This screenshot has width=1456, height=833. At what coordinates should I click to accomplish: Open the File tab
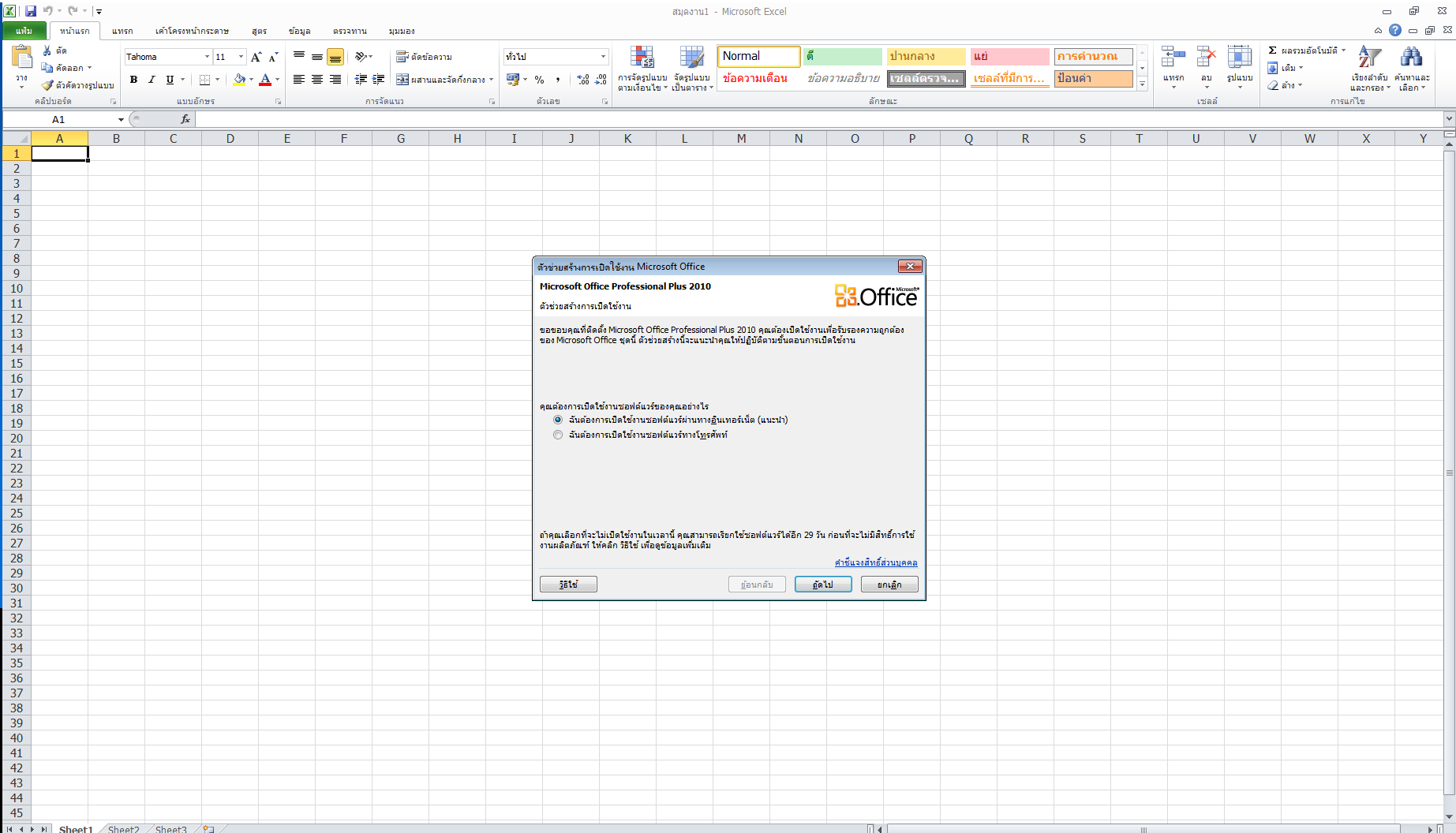pos(24,31)
